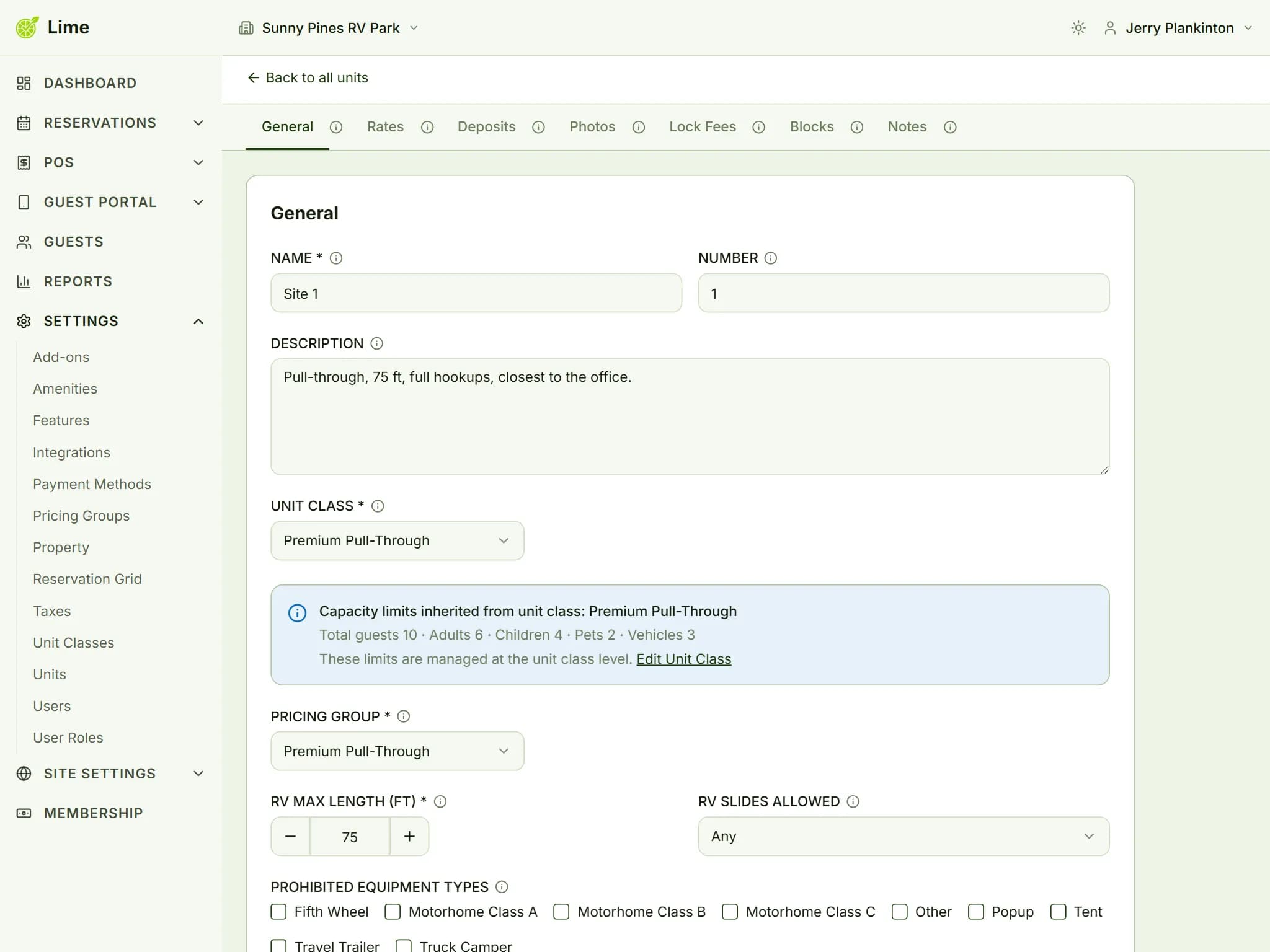The height and width of the screenshot is (952, 1270).
Task: Click the info icon next to DESCRIPTION label
Action: click(x=377, y=343)
